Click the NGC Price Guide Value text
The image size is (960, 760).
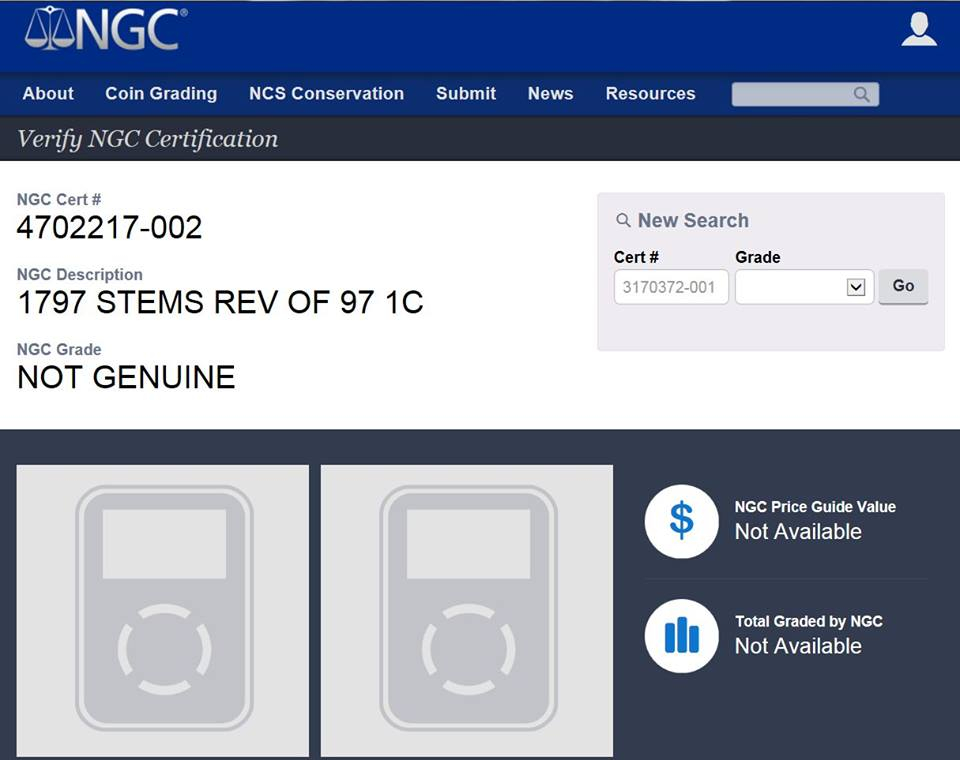815,507
